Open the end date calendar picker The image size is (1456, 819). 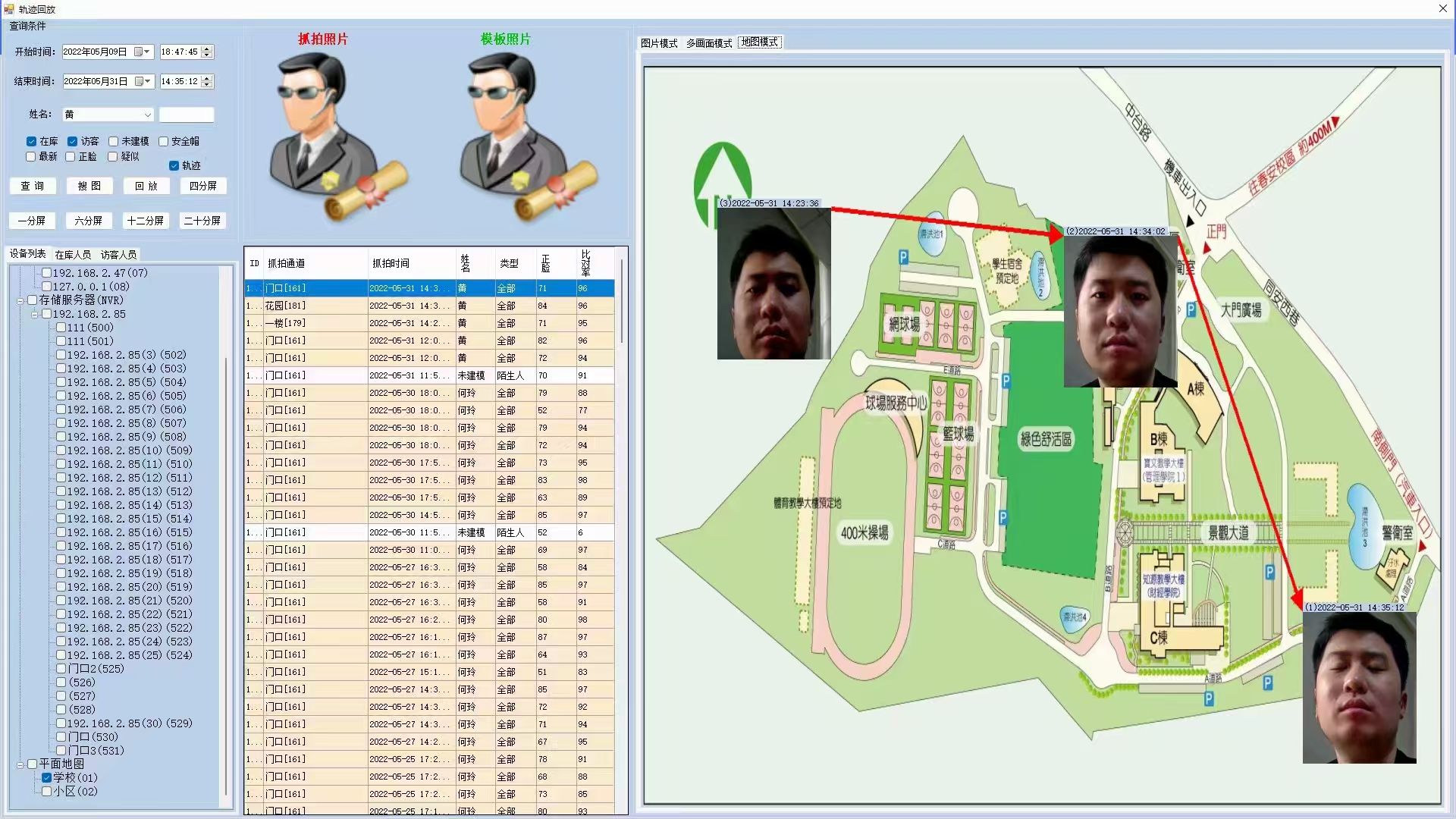point(142,81)
